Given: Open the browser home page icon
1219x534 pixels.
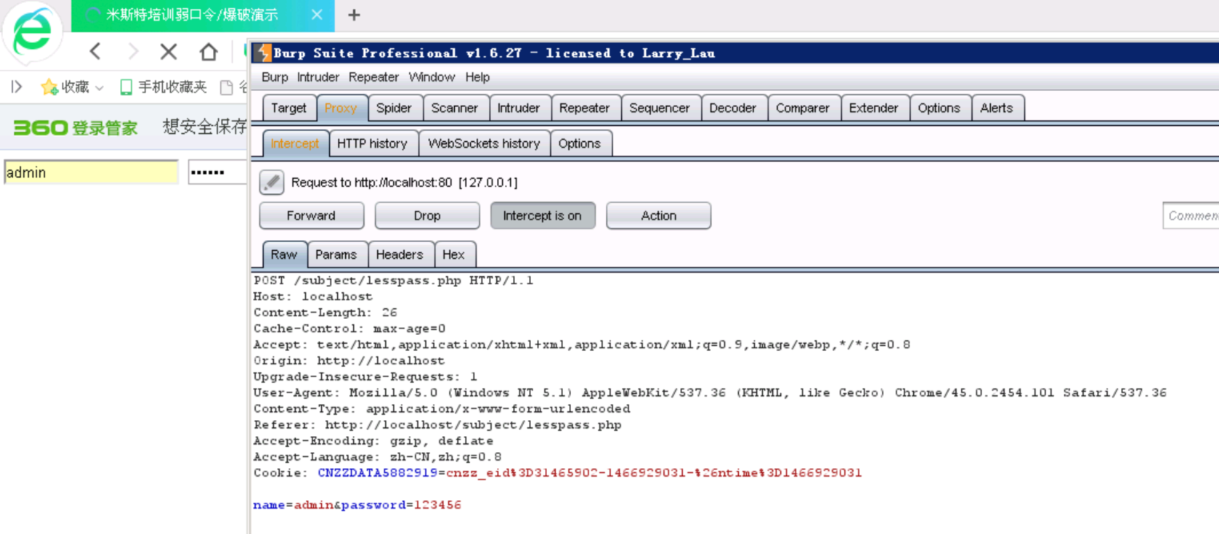Looking at the screenshot, I should (208, 51).
